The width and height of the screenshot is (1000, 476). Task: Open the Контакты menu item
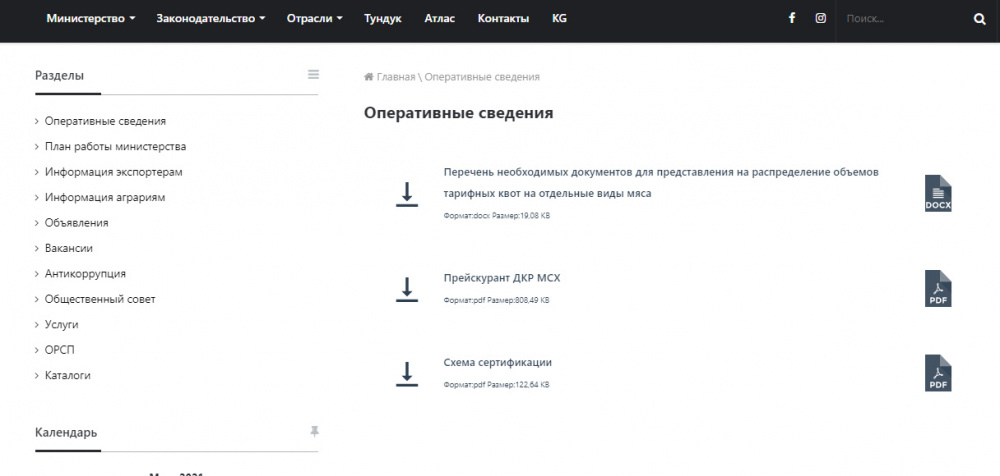point(503,18)
